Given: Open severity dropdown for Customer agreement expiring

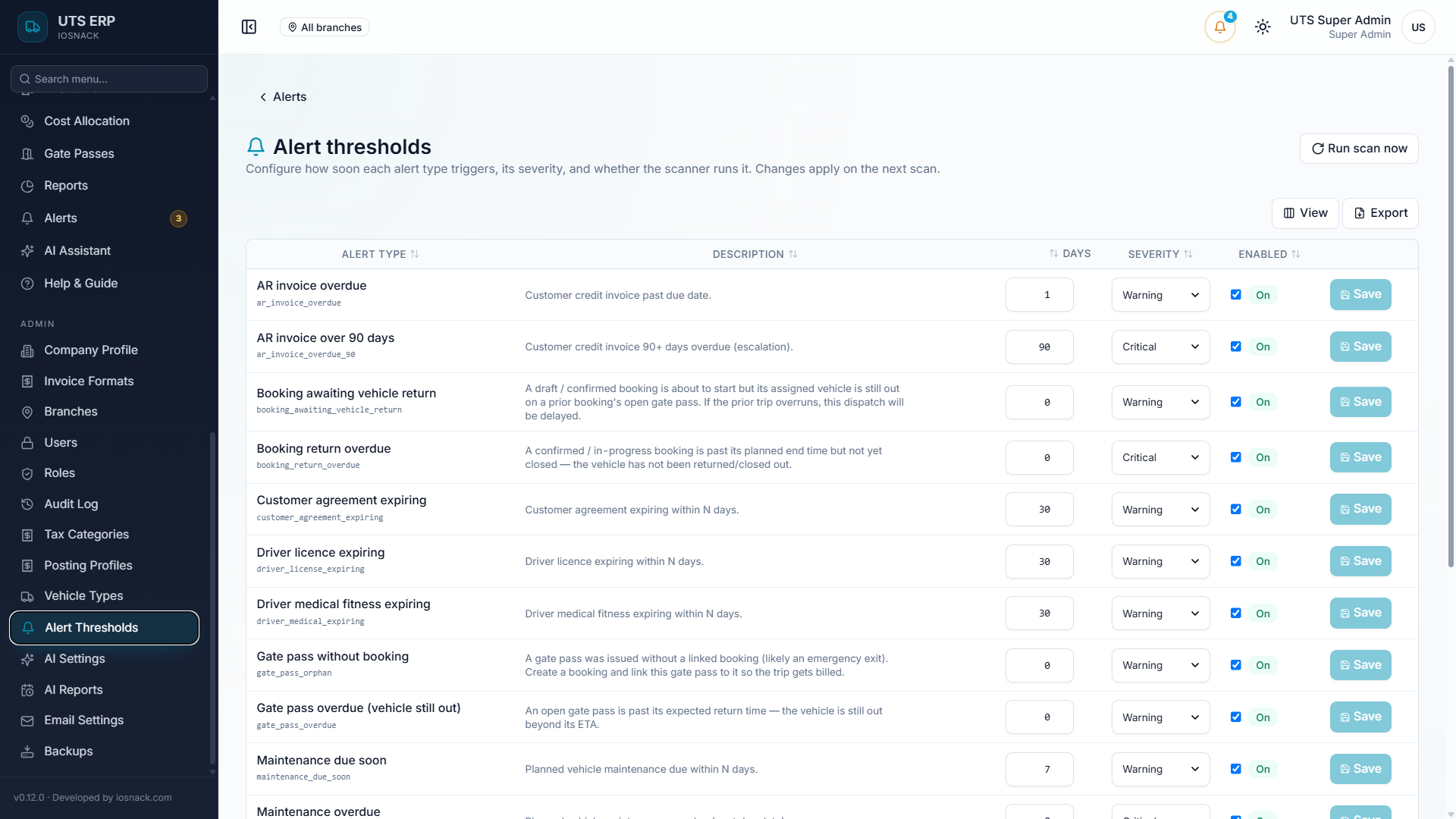Looking at the screenshot, I should point(1160,510).
